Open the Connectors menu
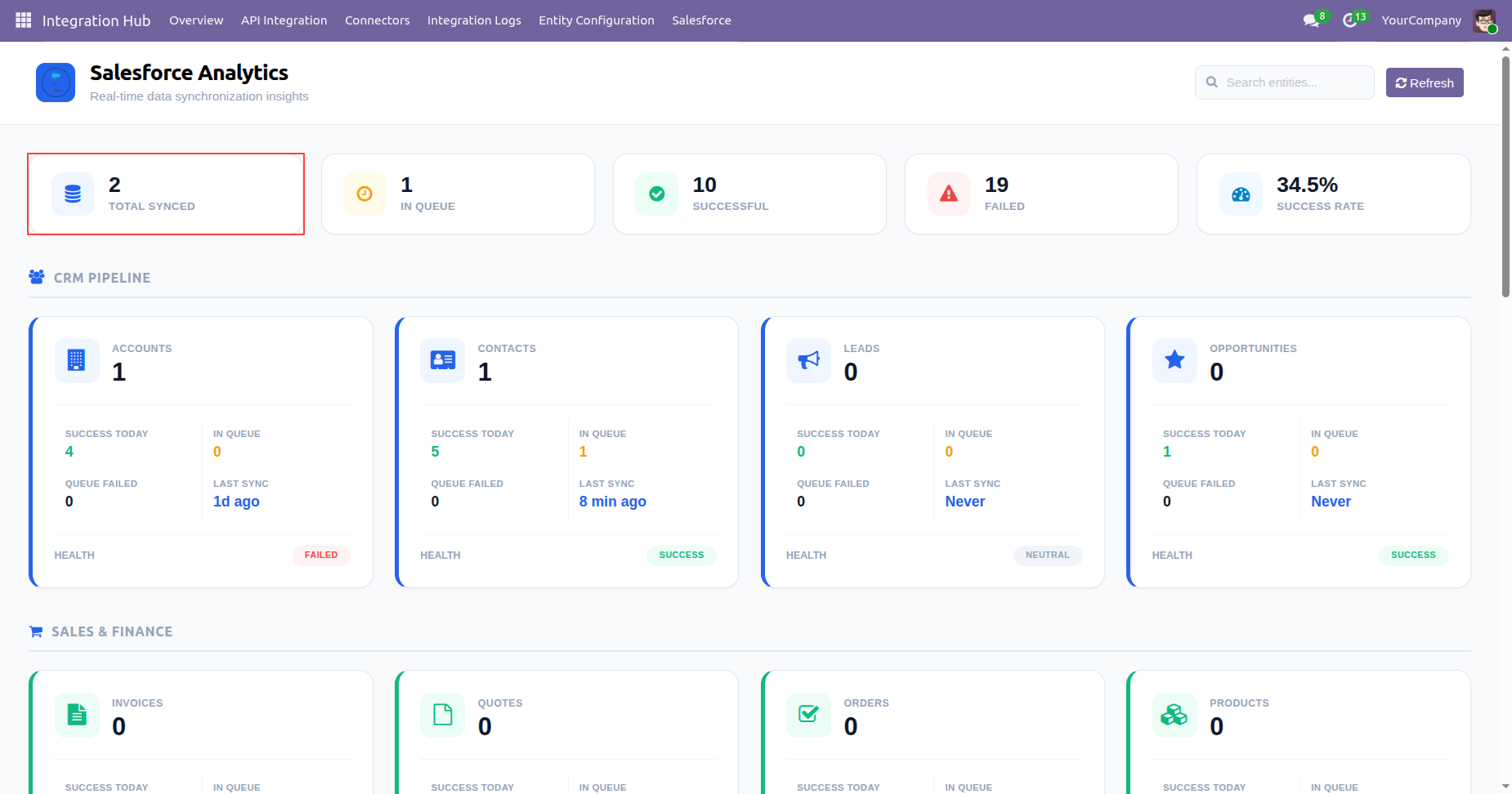The height and width of the screenshot is (794, 1512). 377,20
